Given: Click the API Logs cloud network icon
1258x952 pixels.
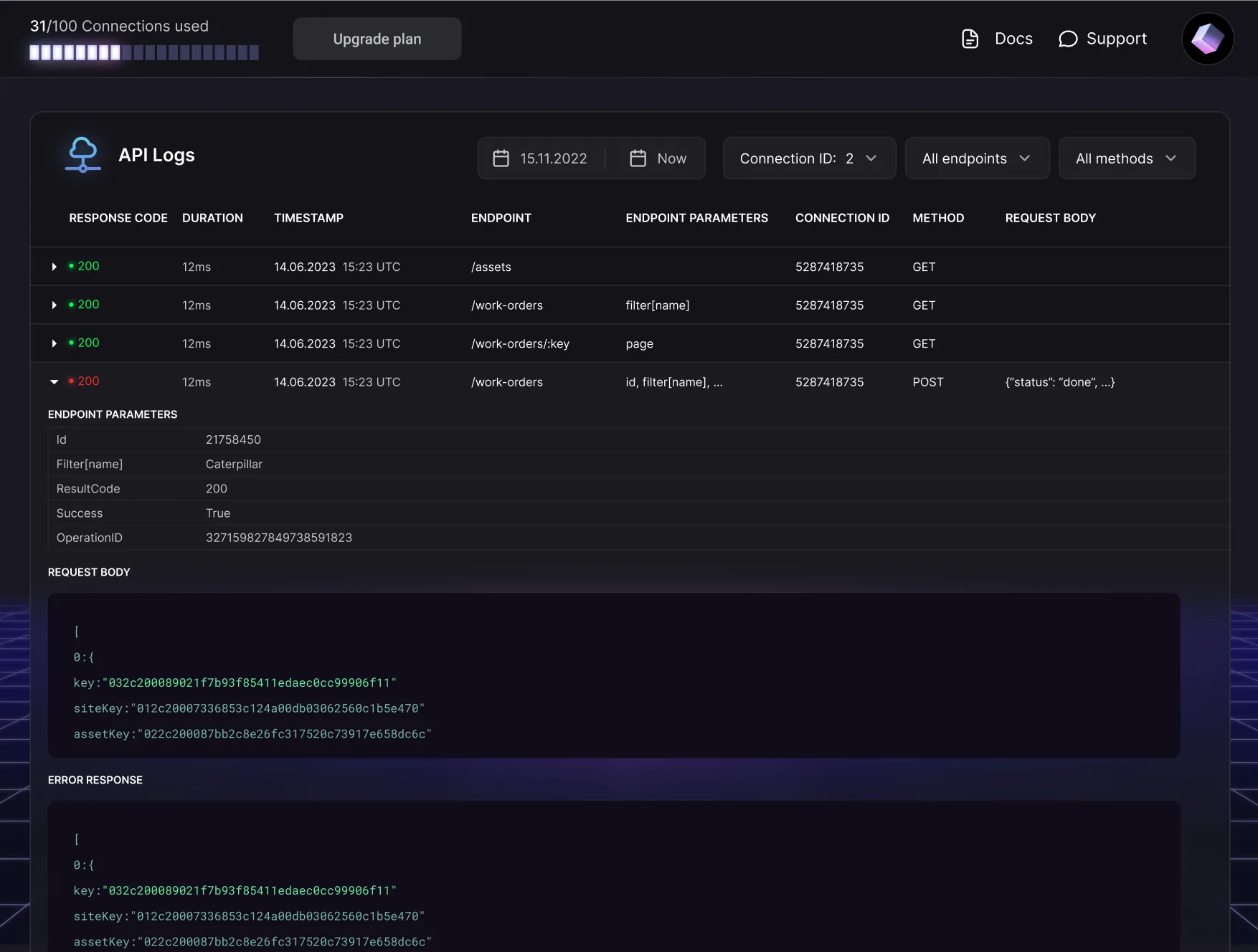Looking at the screenshot, I should point(82,155).
